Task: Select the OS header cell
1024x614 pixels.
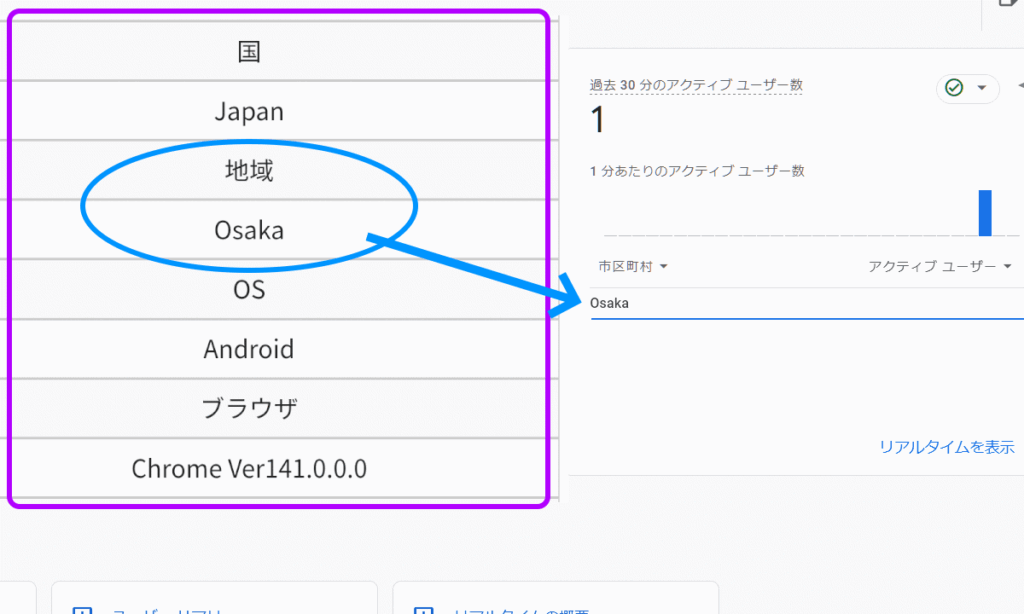Action: [249, 290]
